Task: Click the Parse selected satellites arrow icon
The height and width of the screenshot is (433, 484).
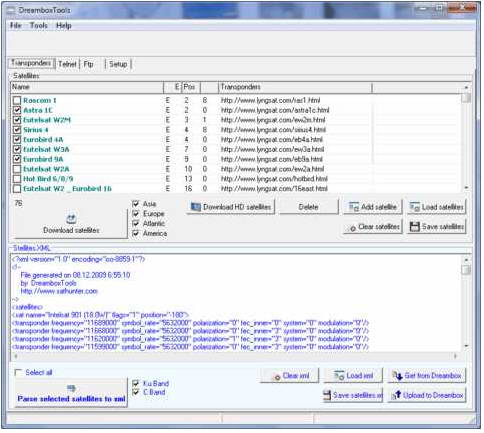Action: 71,388
